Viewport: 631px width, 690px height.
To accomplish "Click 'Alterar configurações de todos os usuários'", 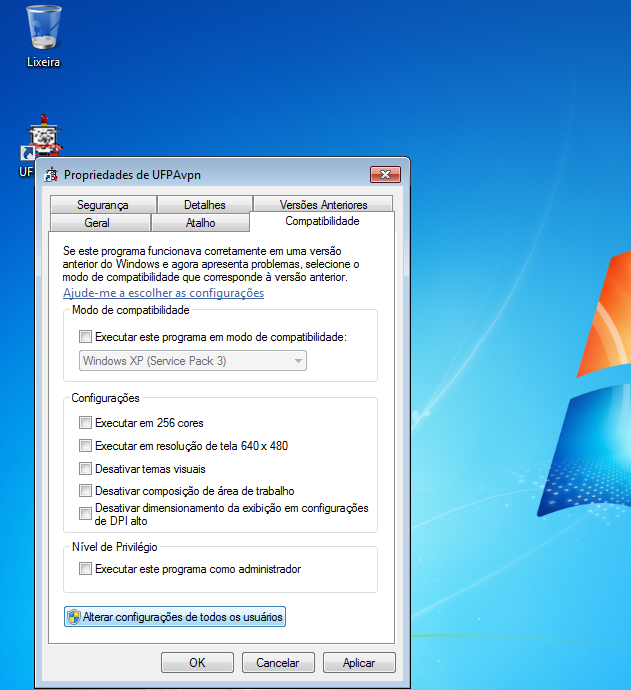I will coord(175,617).
